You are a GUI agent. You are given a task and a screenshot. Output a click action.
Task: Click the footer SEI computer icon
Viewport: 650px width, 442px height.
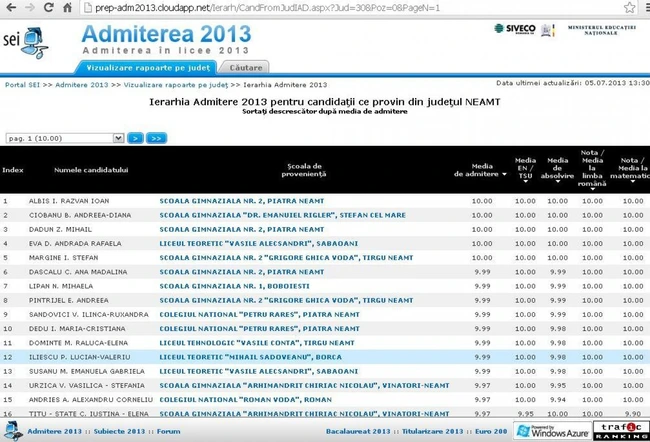(13, 431)
